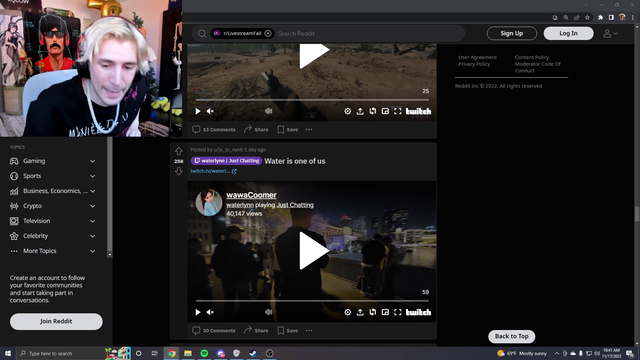Mute the wawaCoomer clip audio
The height and width of the screenshot is (360, 640).
tap(210, 312)
